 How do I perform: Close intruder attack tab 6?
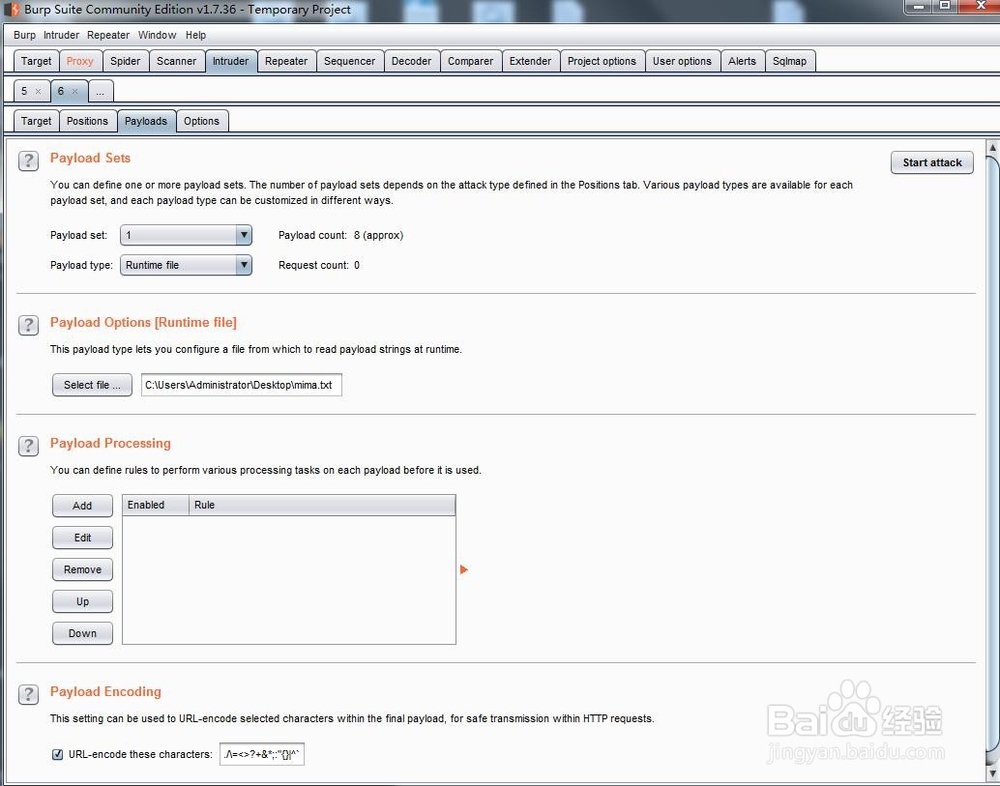point(75,91)
